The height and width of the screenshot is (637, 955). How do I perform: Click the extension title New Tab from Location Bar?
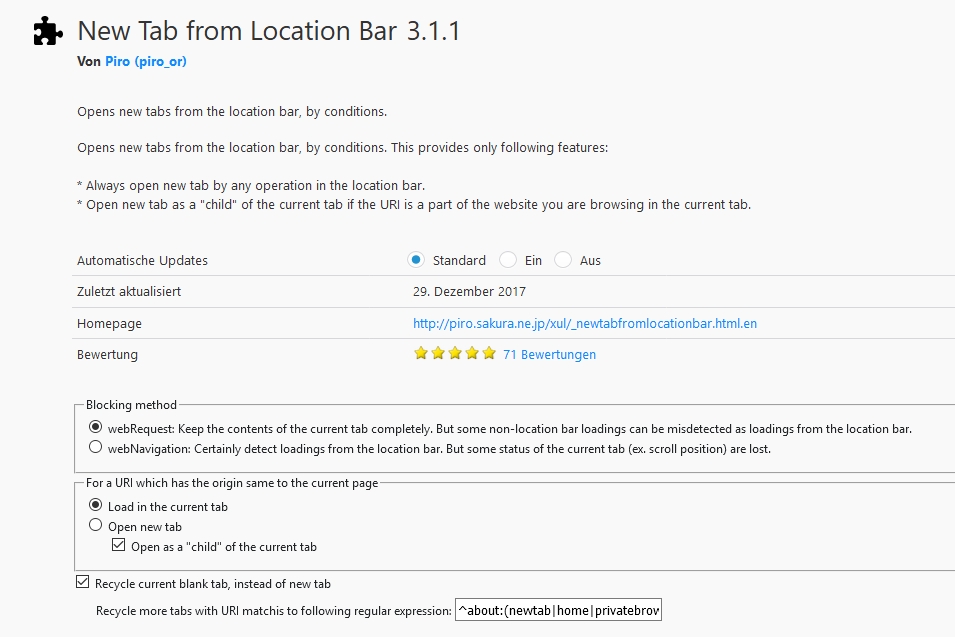coord(268,31)
